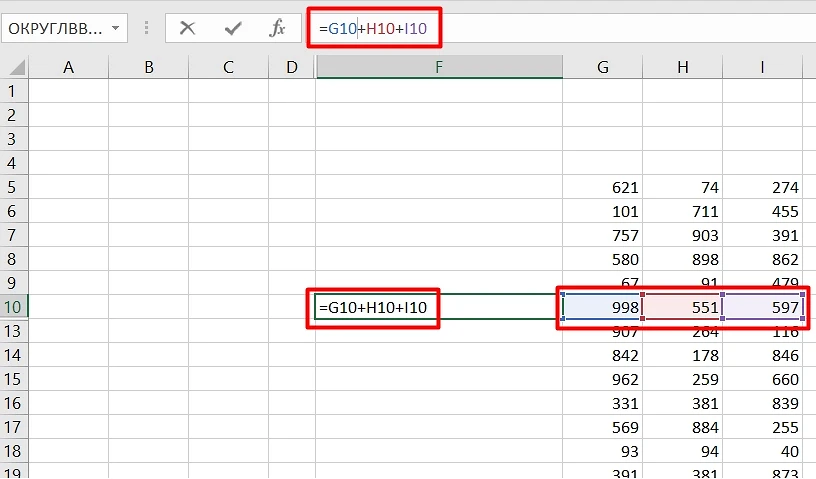The height and width of the screenshot is (479, 816).
Task: Expand the Name Box dropdown arrow
Action: (115, 28)
